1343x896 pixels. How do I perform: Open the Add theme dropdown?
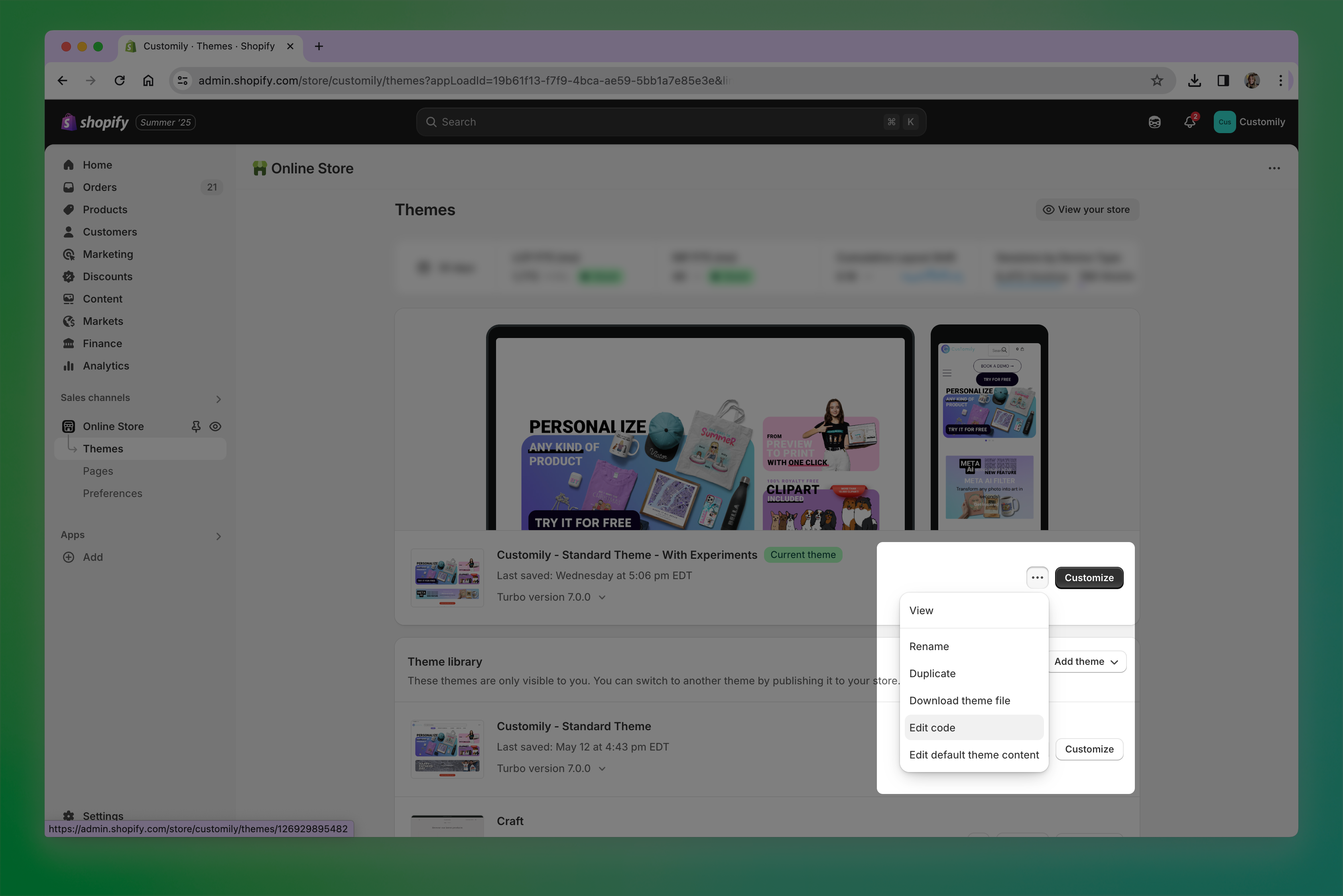click(x=1086, y=662)
